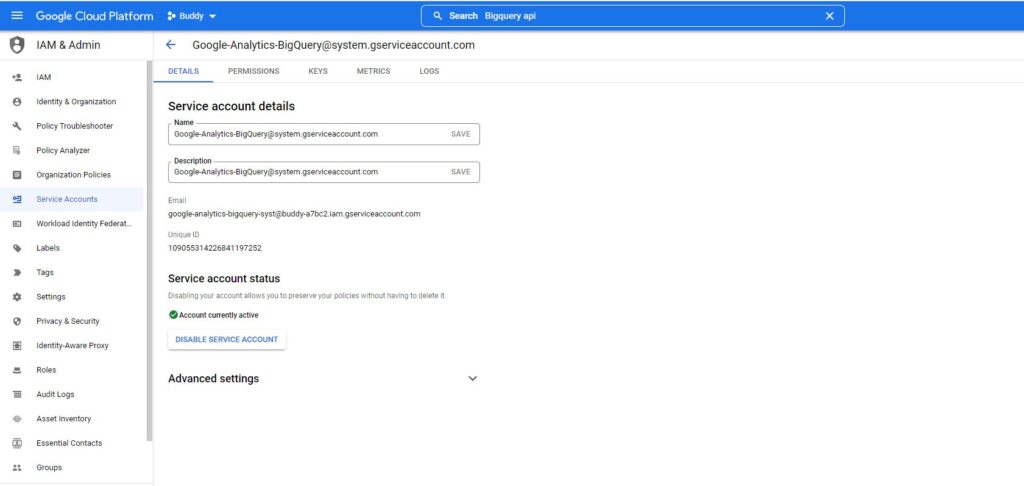
Task: Open Privacy & Security page
Action: pyautogui.click(x=68, y=321)
